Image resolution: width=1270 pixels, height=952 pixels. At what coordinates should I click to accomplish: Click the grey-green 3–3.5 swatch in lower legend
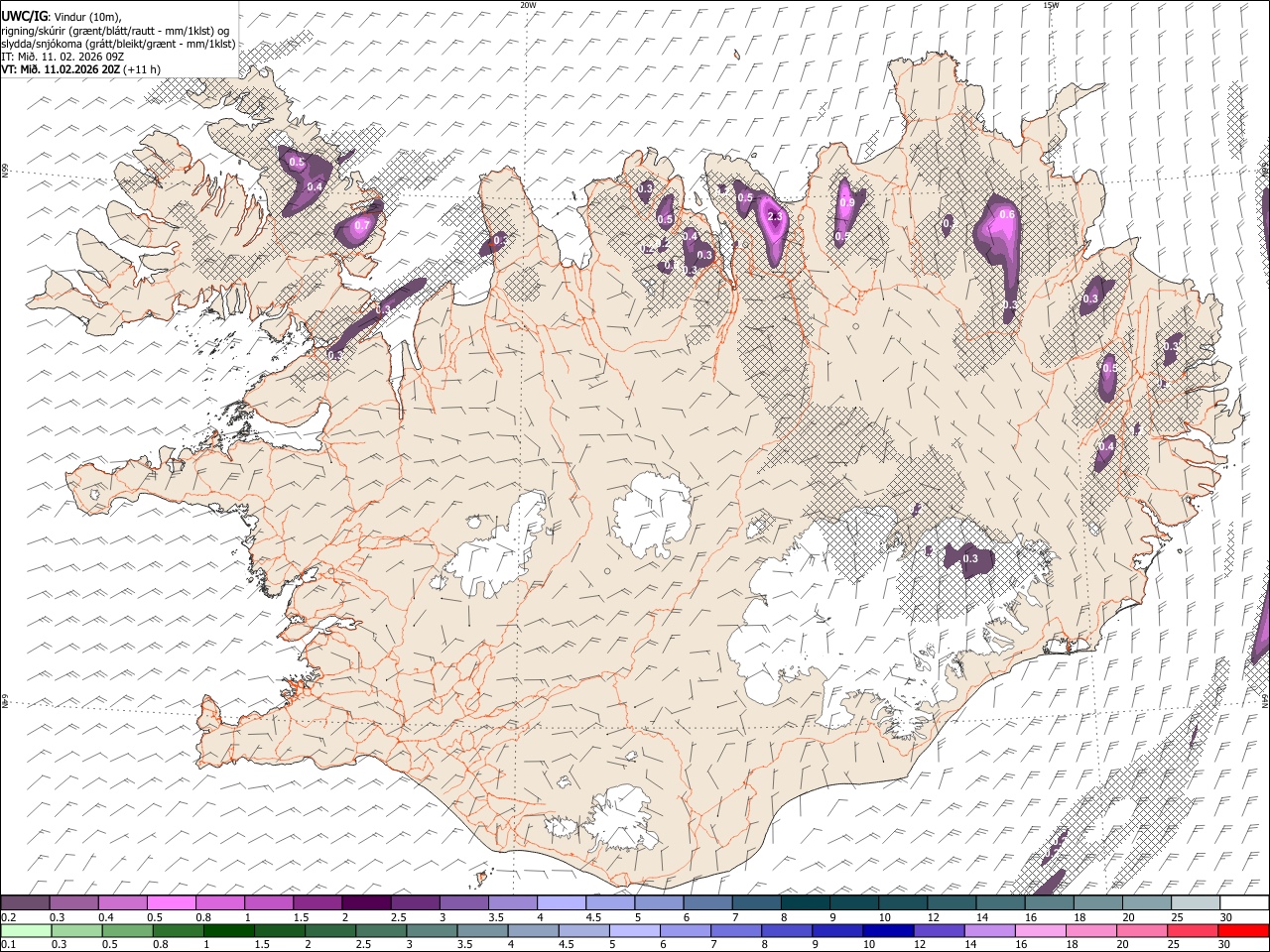pos(433,930)
